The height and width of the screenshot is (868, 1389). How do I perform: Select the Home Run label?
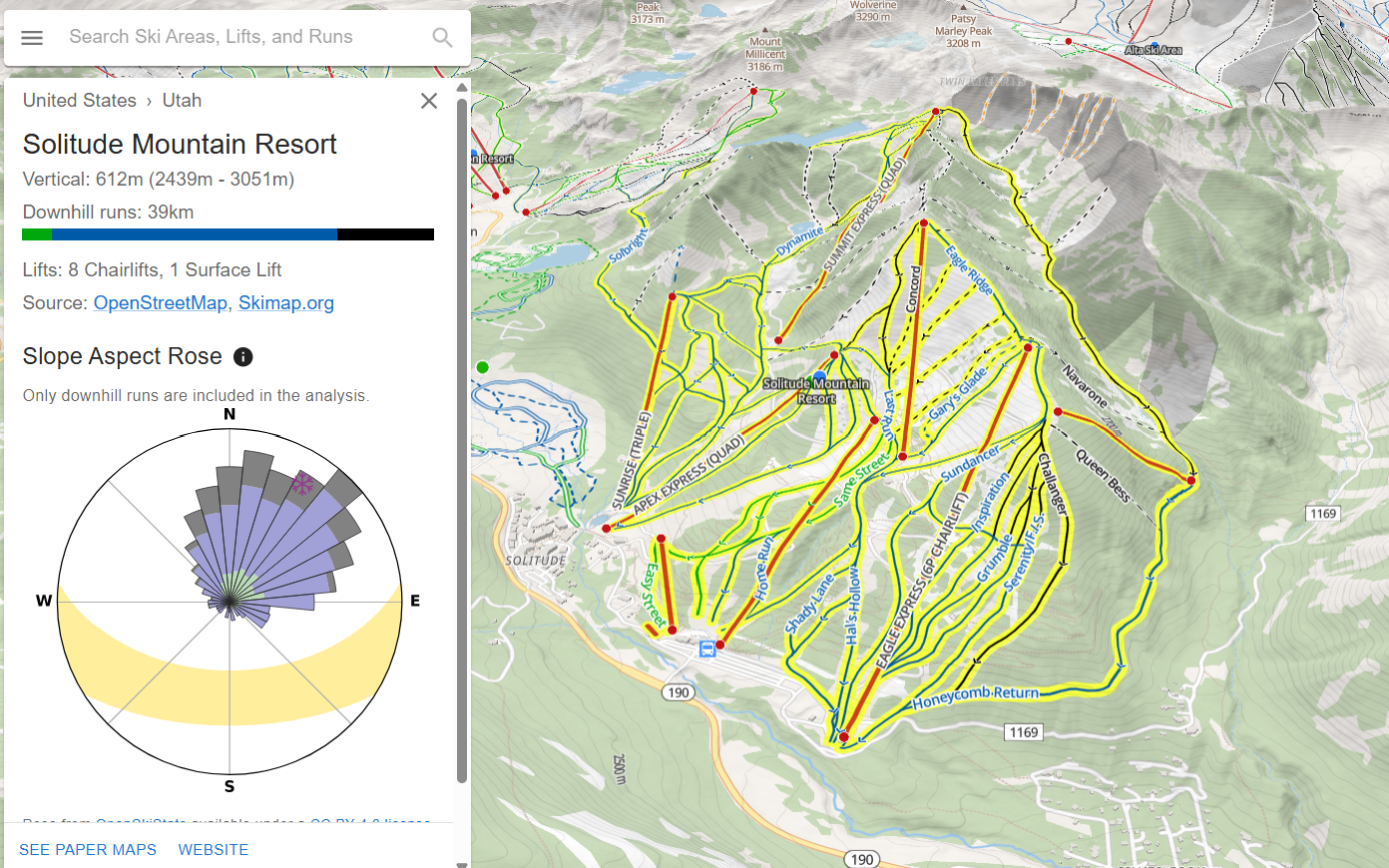[x=763, y=569]
